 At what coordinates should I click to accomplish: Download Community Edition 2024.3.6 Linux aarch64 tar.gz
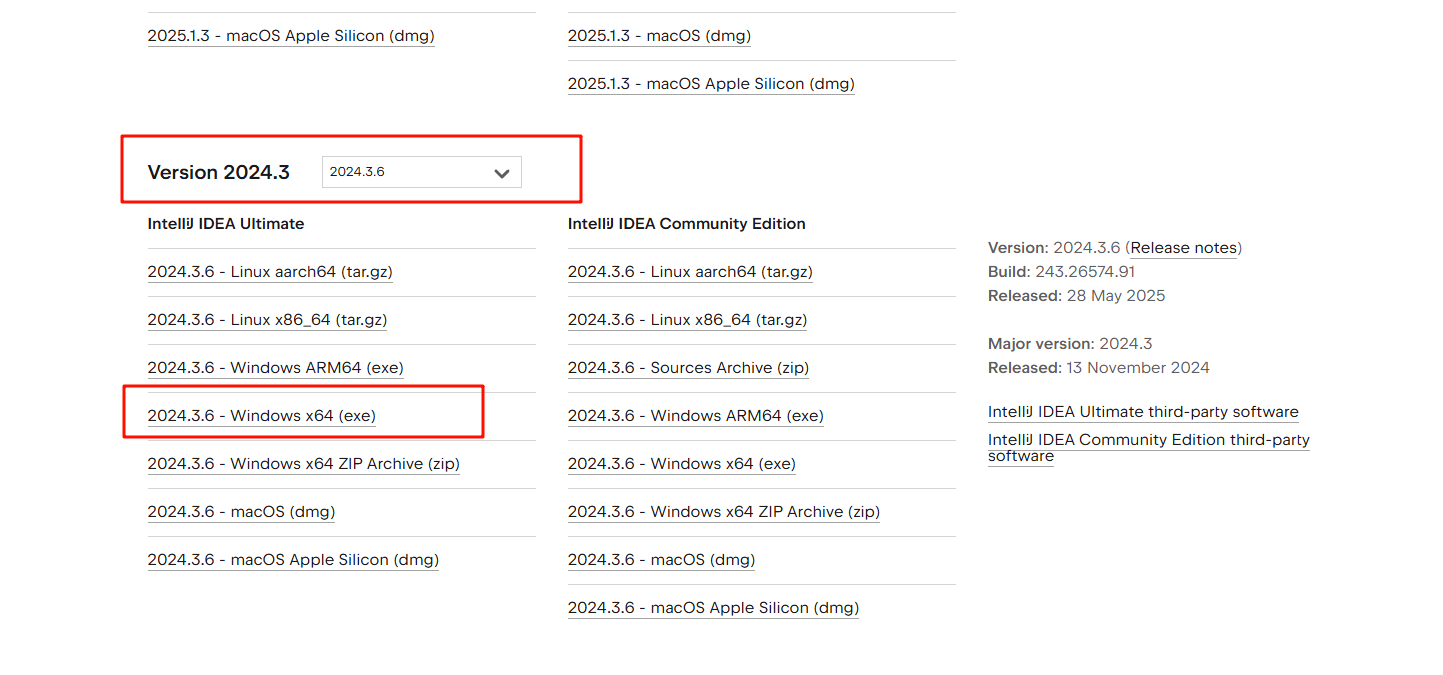tap(690, 272)
